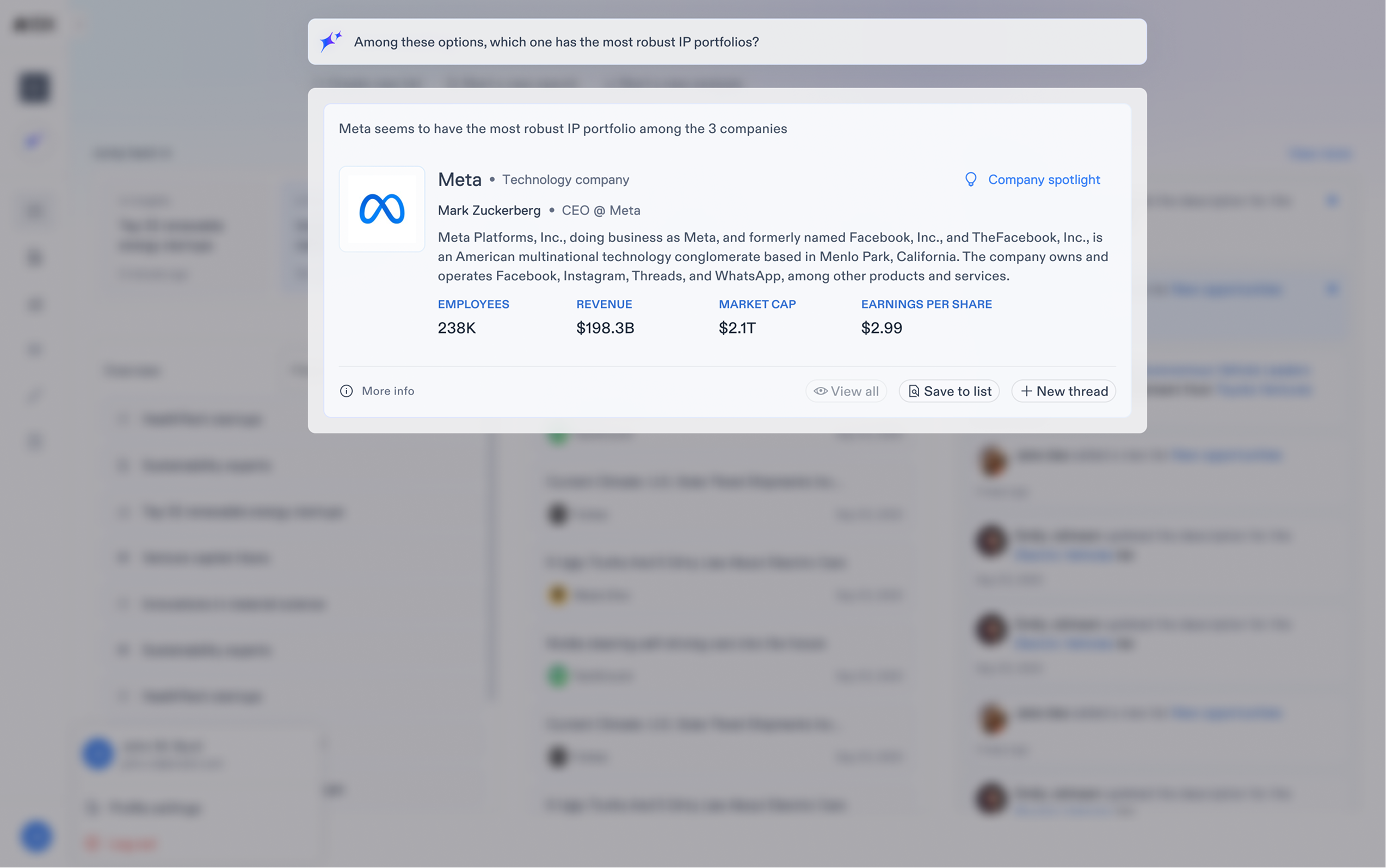The height and width of the screenshot is (868, 1386).
Task: Select the Meta company name heading
Action: (459, 180)
